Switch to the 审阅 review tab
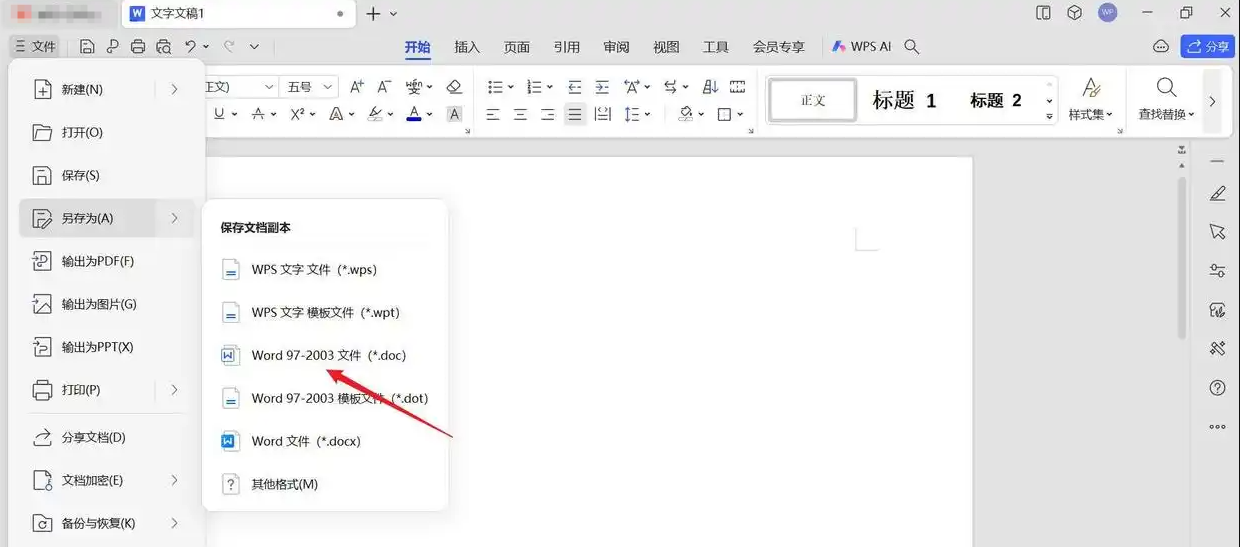Screen dimensions: 1240x547 pyautogui.click(x=617, y=47)
